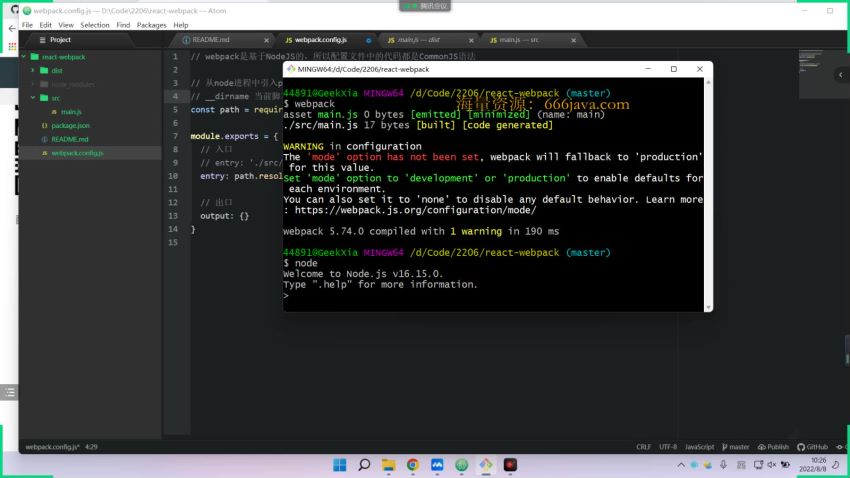
Task: Open the GitHub panel from status bar
Action: pyautogui.click(x=812, y=447)
